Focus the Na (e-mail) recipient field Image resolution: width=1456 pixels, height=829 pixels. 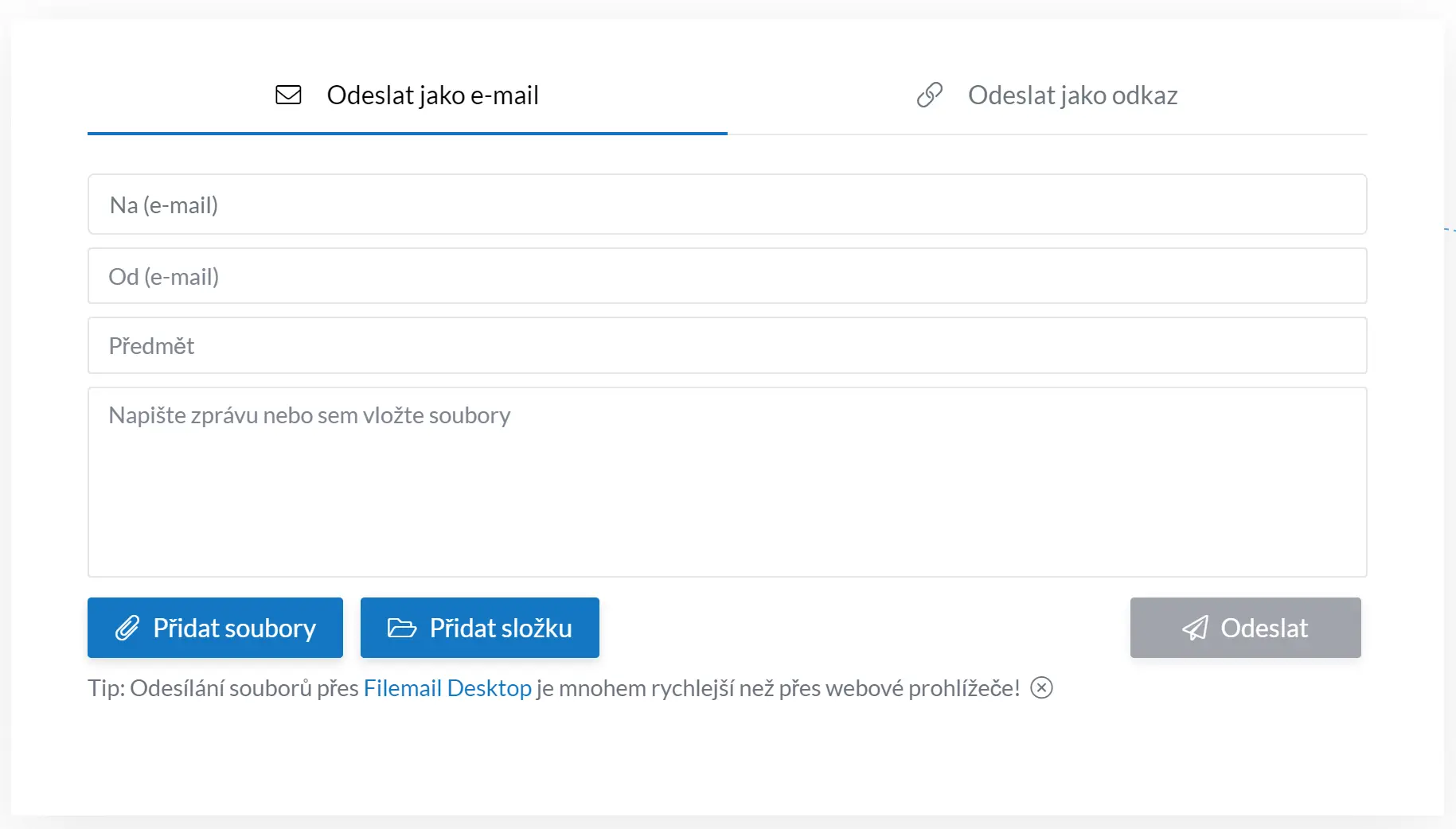pos(727,204)
